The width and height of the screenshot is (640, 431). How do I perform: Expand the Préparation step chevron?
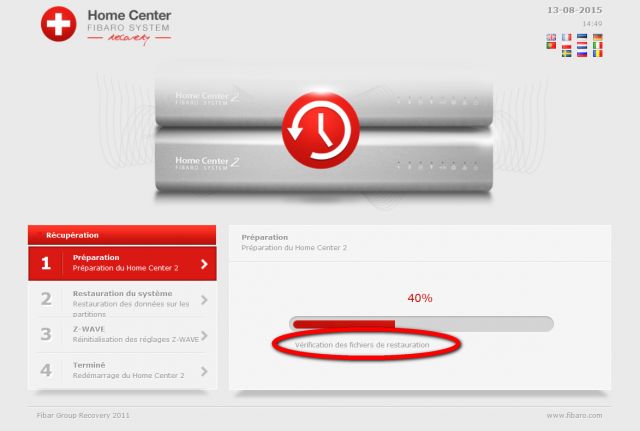tap(204, 264)
